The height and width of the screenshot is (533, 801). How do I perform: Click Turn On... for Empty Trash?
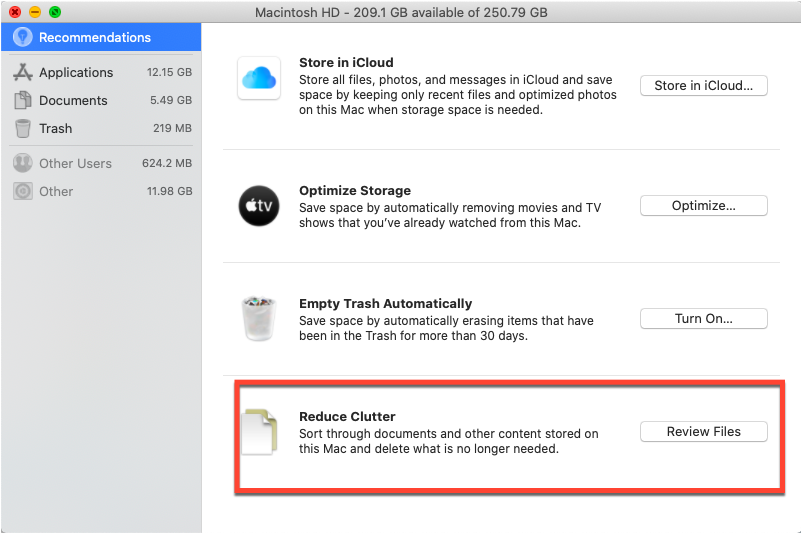click(703, 318)
